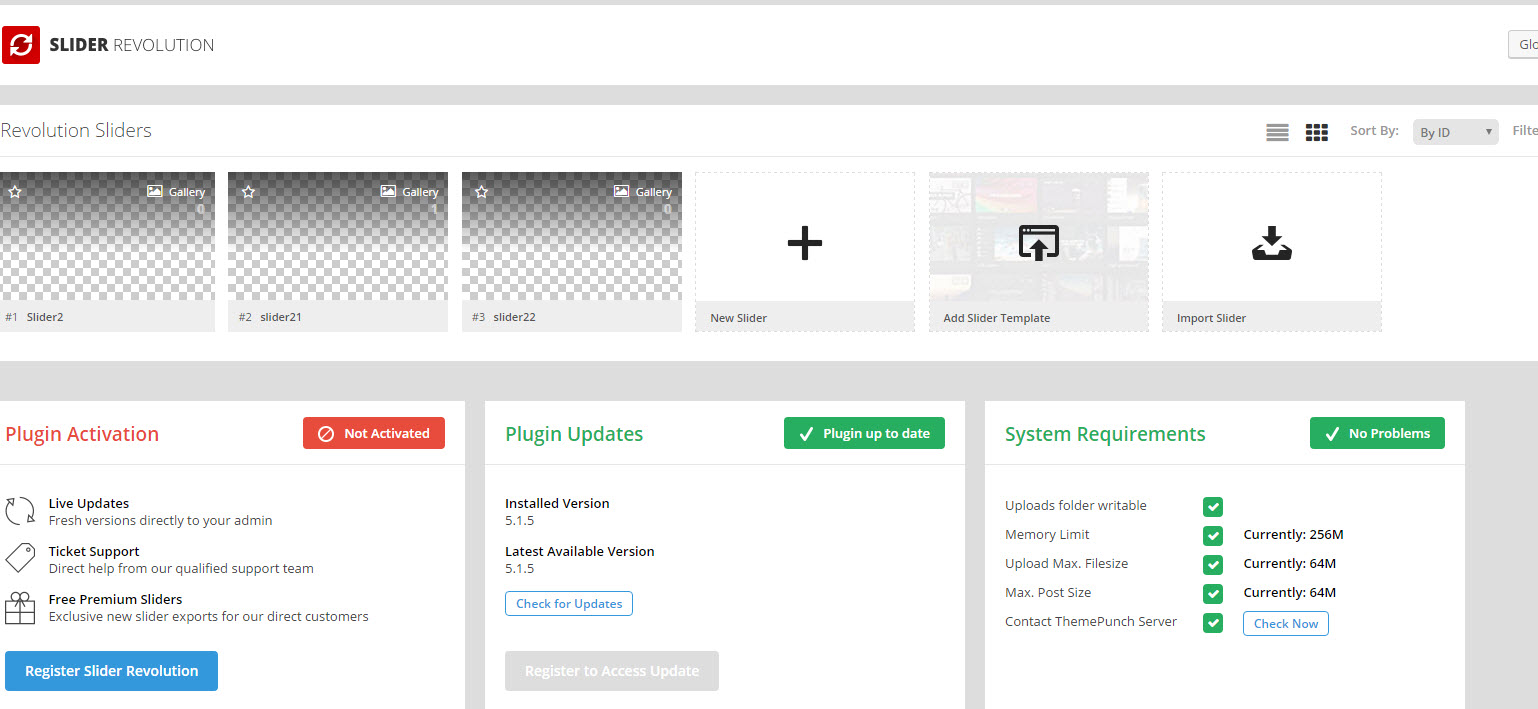1538x709 pixels.
Task: Click the Currently: 256M memory value
Action: click(1293, 535)
